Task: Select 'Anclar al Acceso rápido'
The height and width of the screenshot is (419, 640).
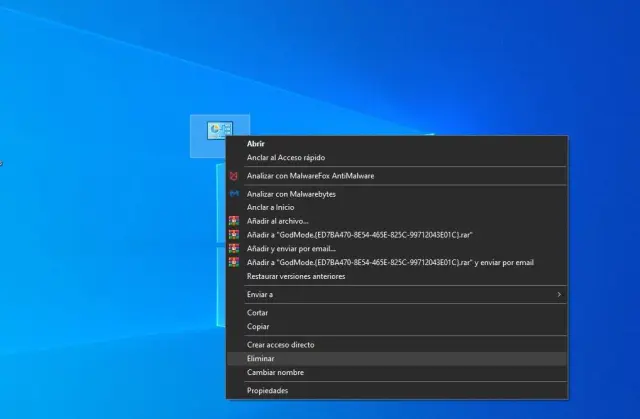Action: point(285,157)
